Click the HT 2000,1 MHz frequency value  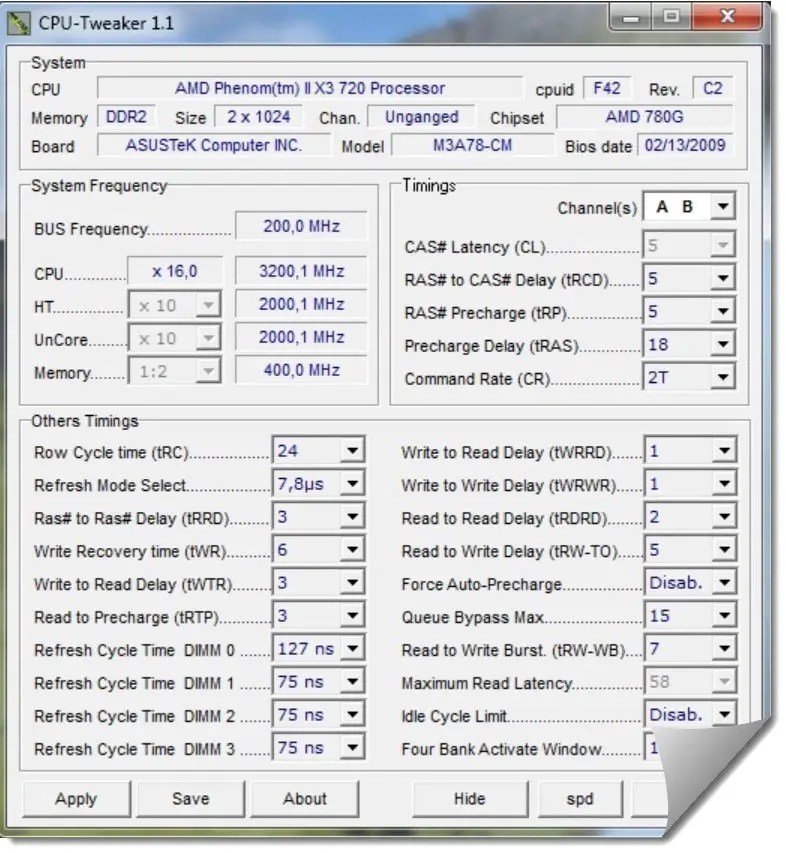point(301,304)
